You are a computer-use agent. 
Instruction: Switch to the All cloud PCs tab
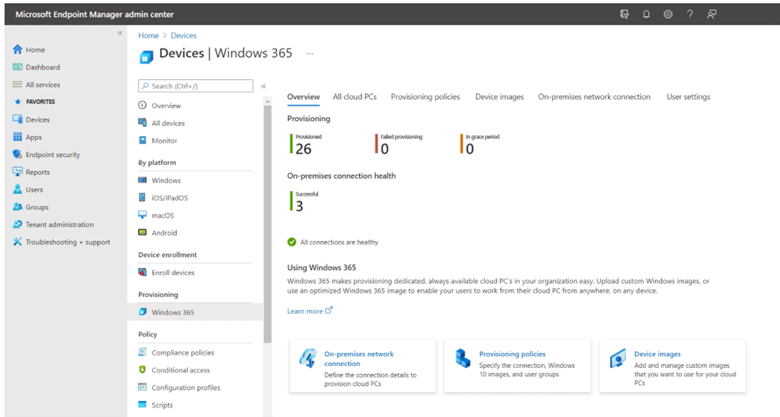[x=355, y=97]
